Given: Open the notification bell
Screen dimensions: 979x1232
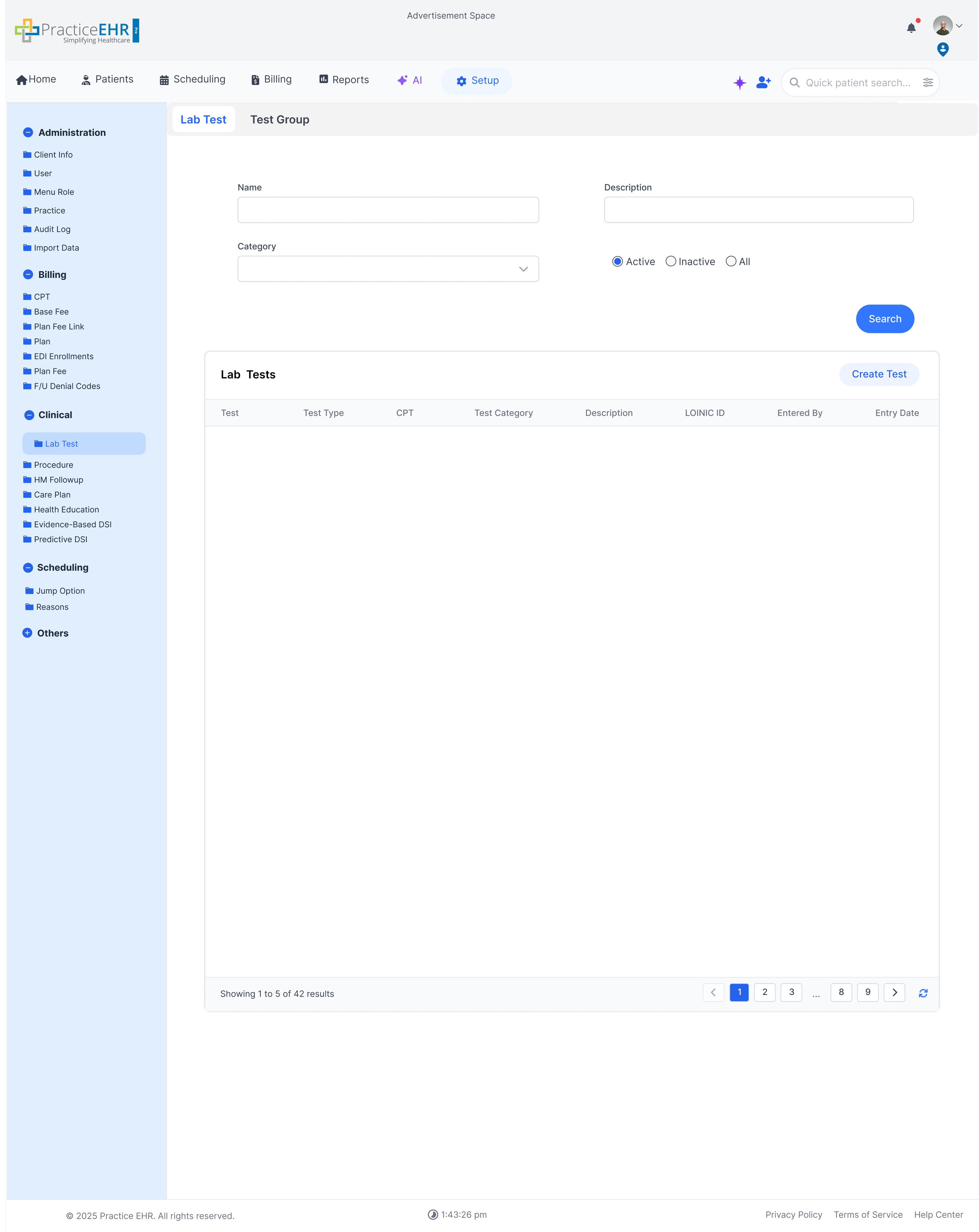Looking at the screenshot, I should 911,27.
